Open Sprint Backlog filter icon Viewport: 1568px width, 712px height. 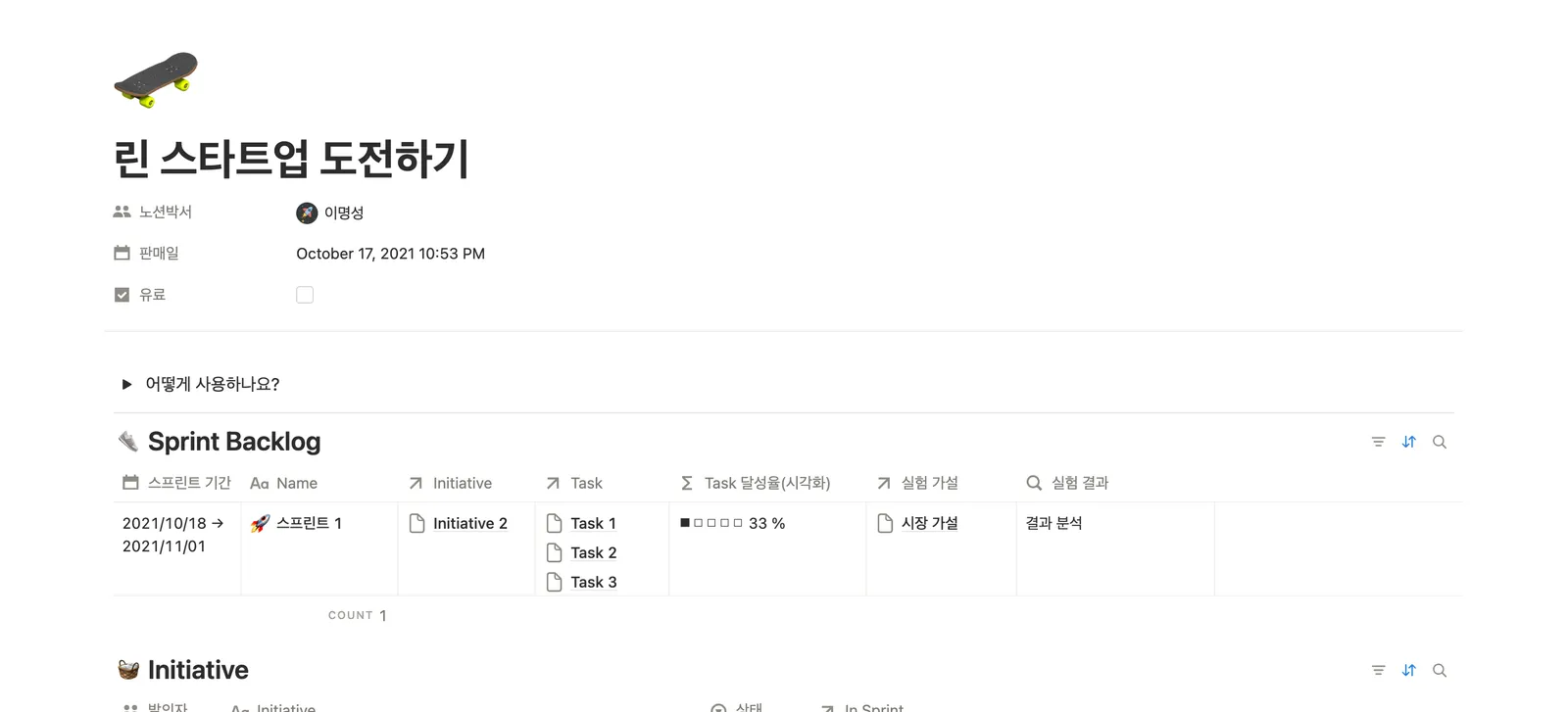coord(1378,442)
